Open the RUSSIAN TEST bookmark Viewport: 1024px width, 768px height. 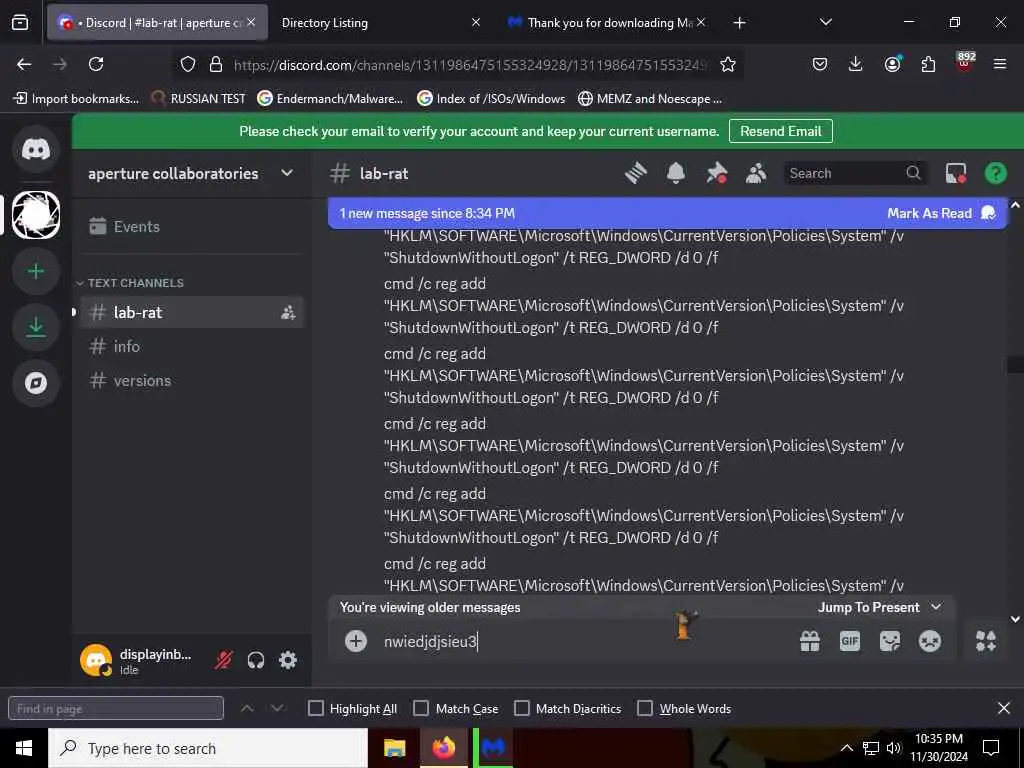199,99
